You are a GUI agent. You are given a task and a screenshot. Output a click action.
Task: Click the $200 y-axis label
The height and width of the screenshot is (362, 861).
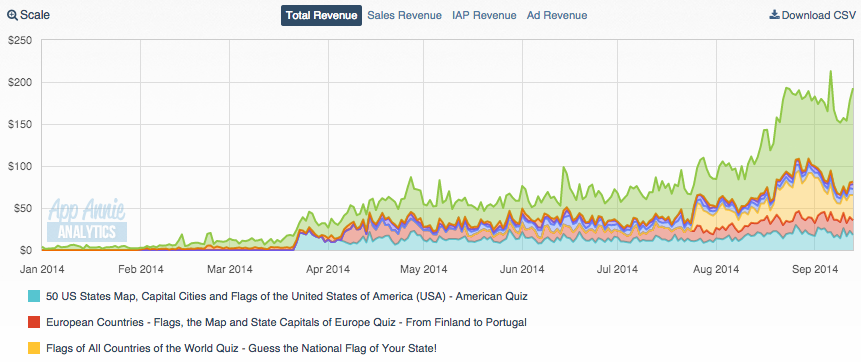click(21, 82)
